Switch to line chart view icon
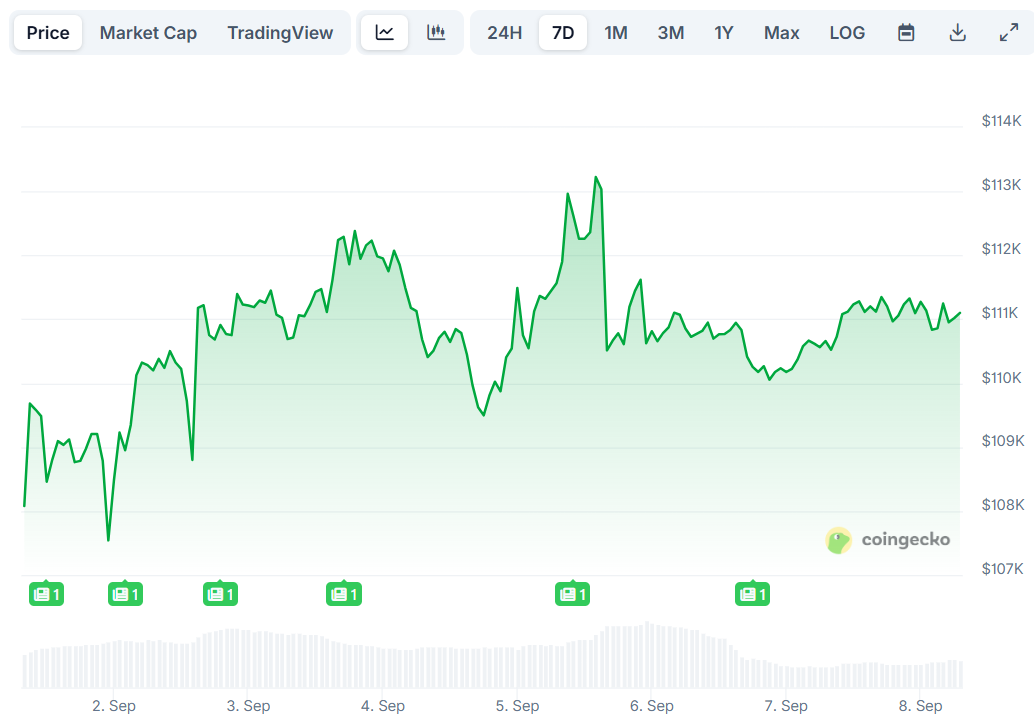This screenshot has width=1034, height=719. point(384,32)
